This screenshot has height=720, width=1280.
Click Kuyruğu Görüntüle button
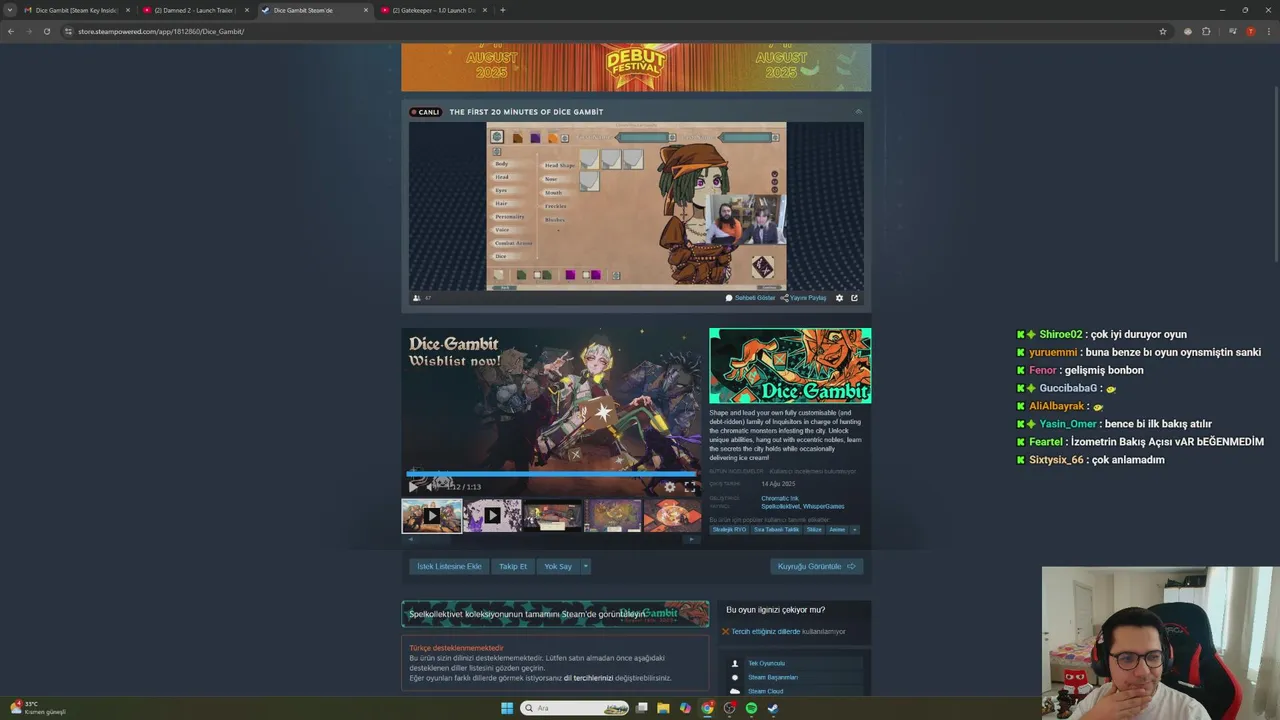click(x=816, y=566)
